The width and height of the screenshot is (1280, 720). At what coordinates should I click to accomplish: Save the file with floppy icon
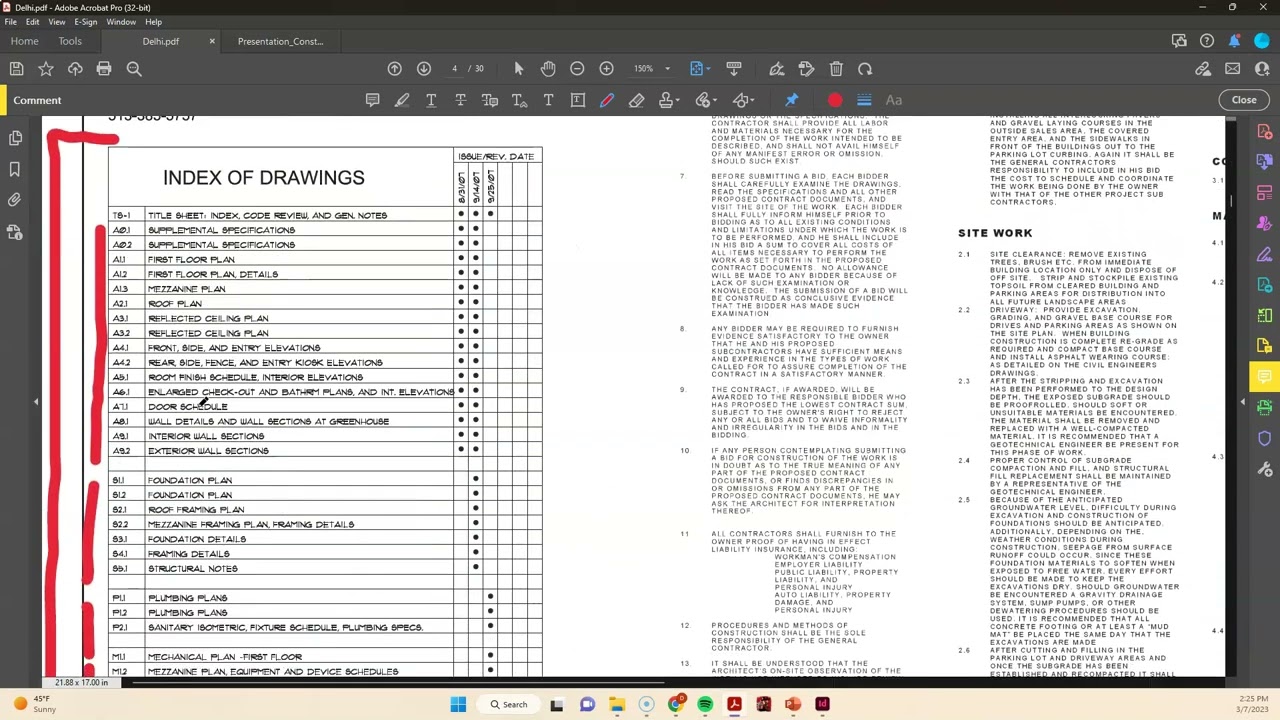point(17,69)
